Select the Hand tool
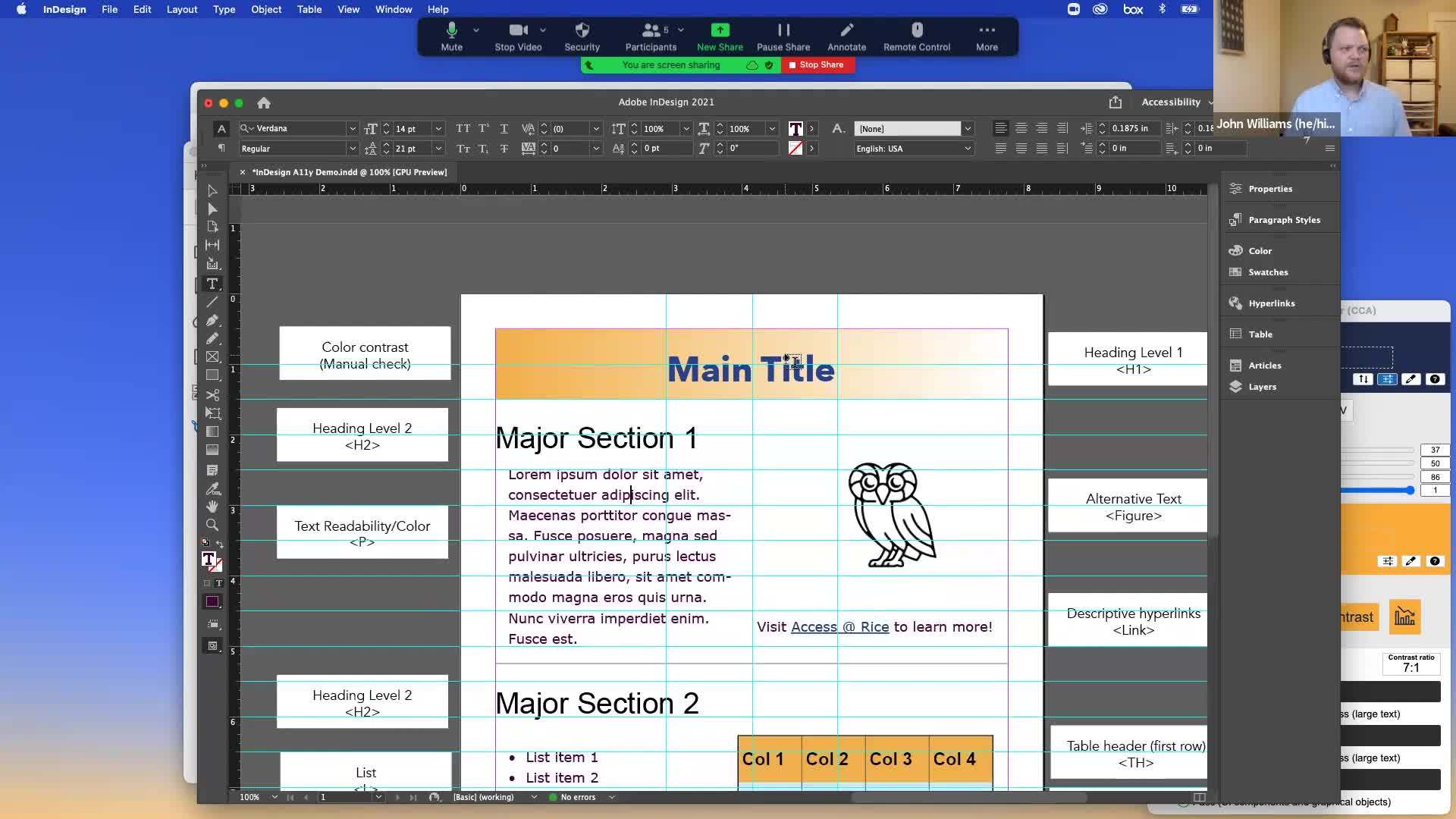 [x=212, y=507]
